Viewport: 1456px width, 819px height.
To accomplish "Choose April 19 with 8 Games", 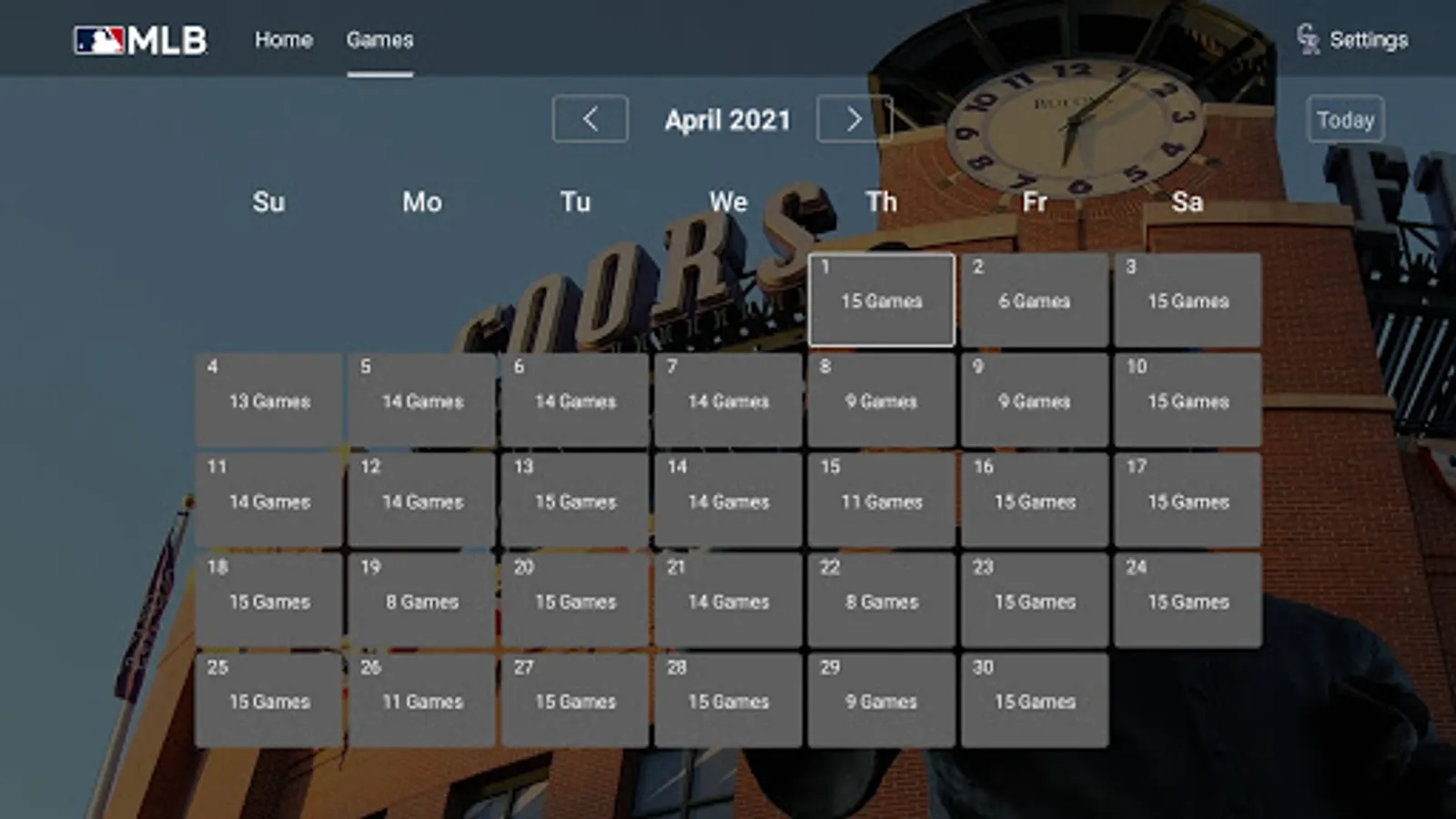I will pos(422,601).
